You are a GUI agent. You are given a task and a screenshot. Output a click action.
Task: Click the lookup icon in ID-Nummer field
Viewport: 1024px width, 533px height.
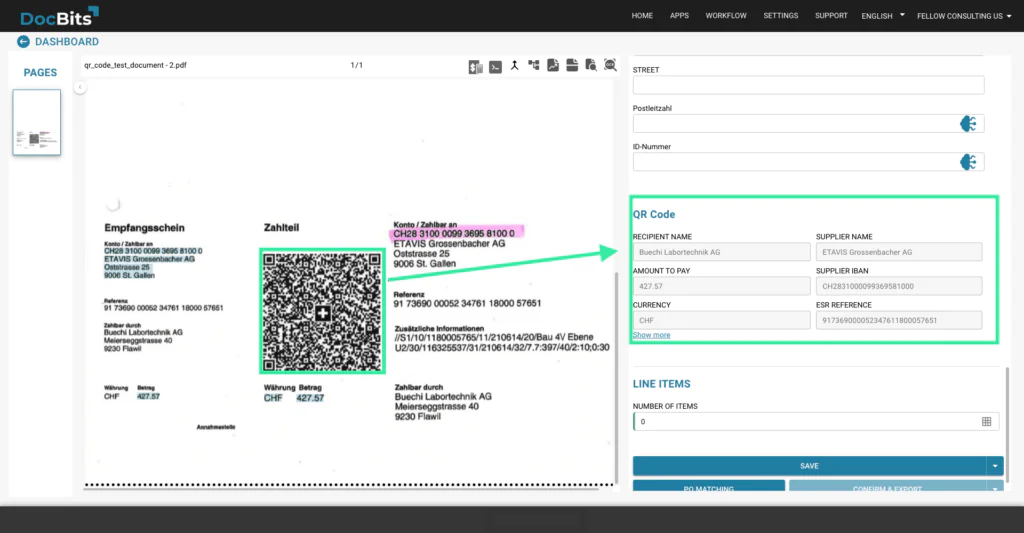[x=968, y=162]
